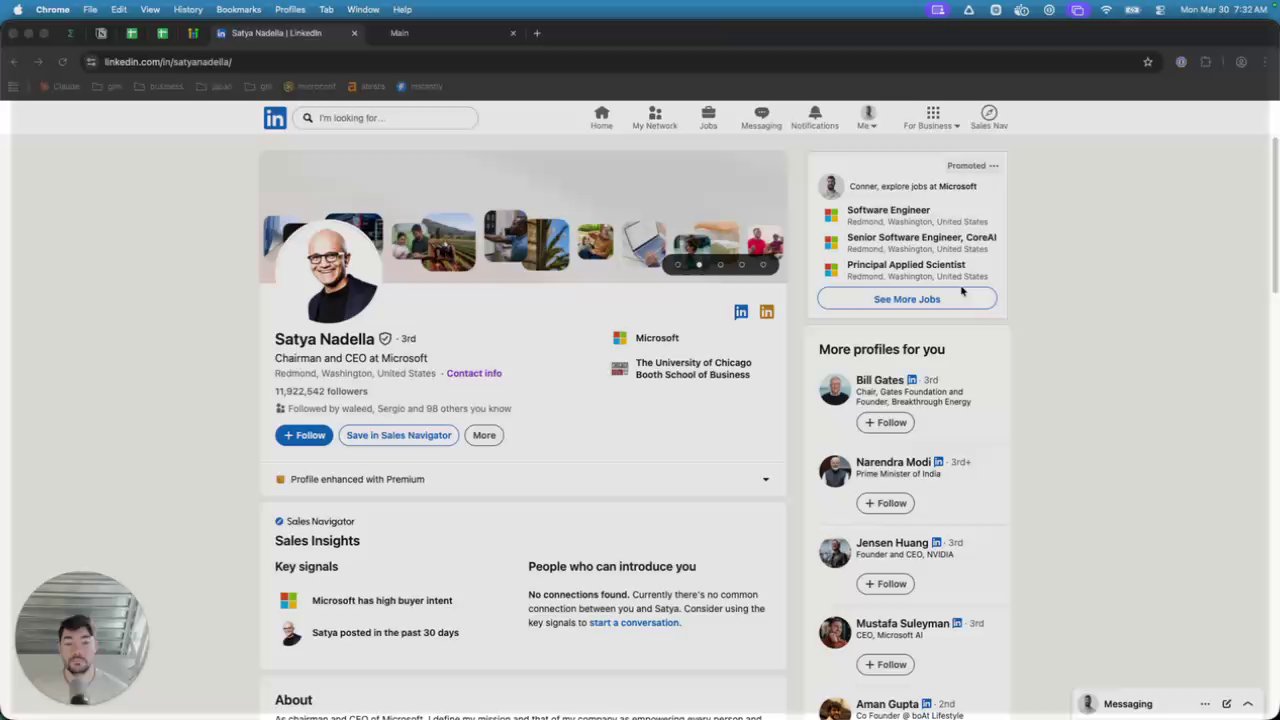Expand the Me dropdown menu
This screenshot has height=720, width=1280.
pos(867,117)
